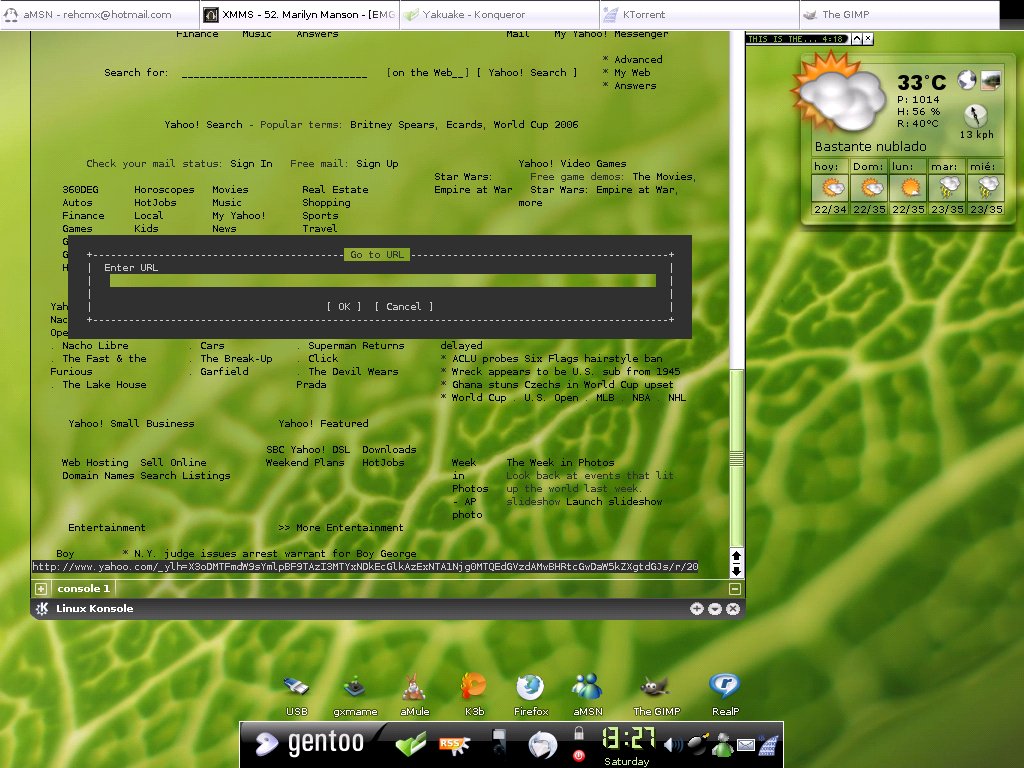The height and width of the screenshot is (768, 1024).
Task: Open the aMSN buddy tray icon
Action: tap(722, 744)
